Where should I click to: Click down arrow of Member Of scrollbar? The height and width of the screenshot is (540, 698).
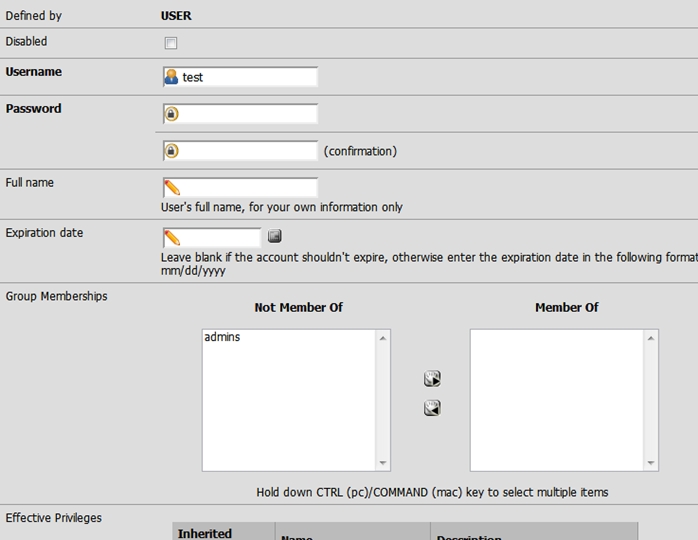click(x=651, y=463)
